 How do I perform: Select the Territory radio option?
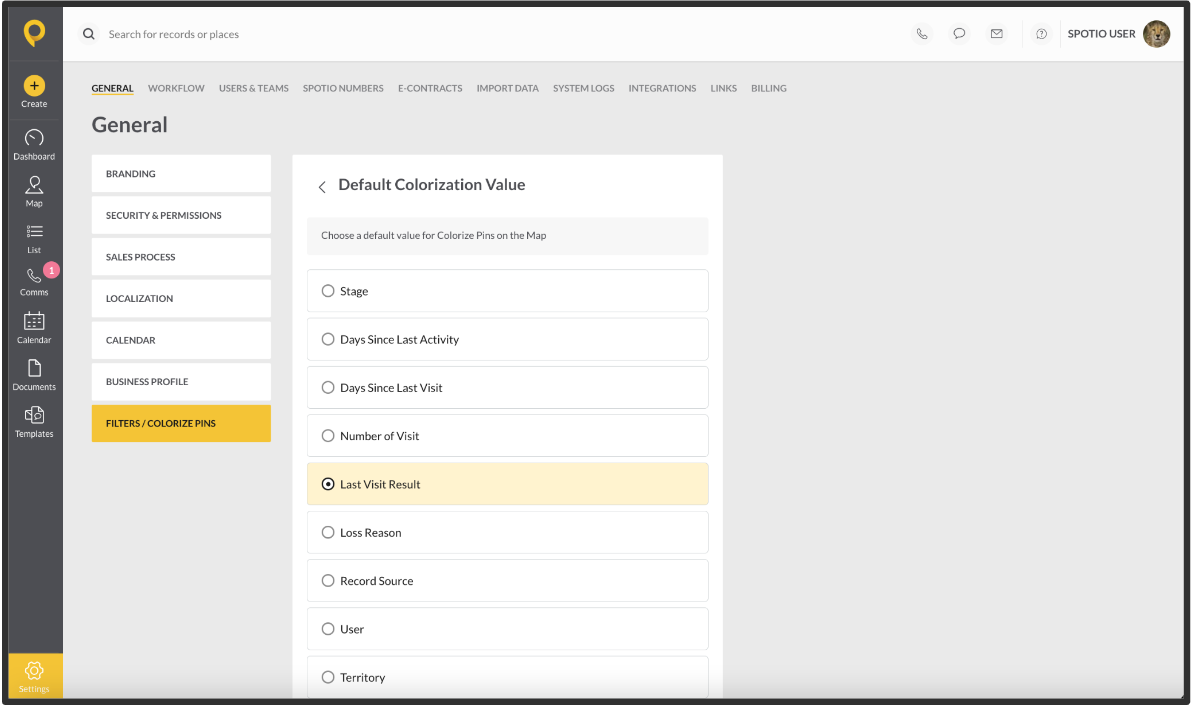tap(508, 677)
